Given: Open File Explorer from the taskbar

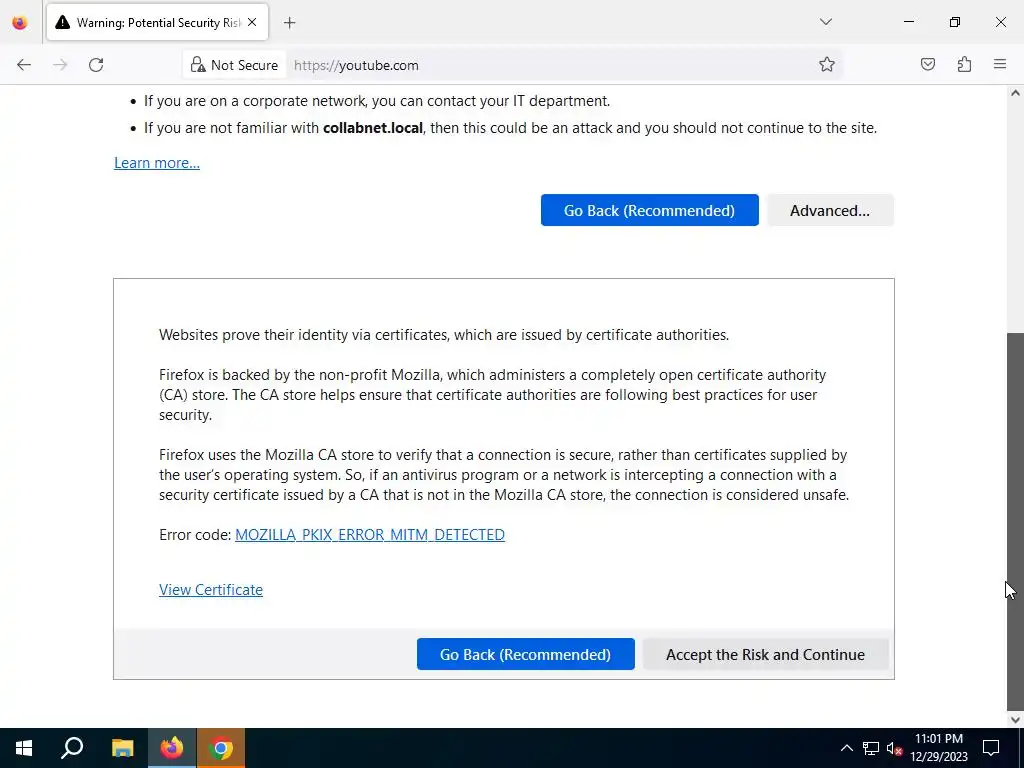Looking at the screenshot, I should [x=122, y=748].
